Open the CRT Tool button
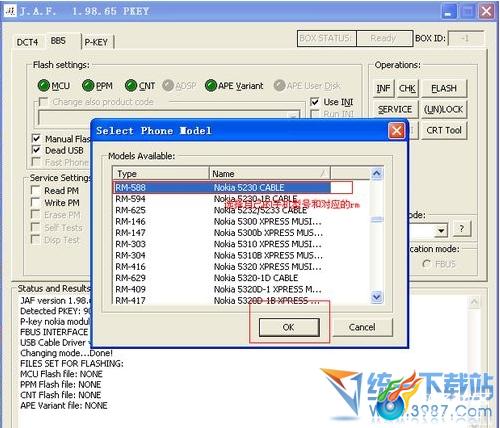 coord(444,130)
